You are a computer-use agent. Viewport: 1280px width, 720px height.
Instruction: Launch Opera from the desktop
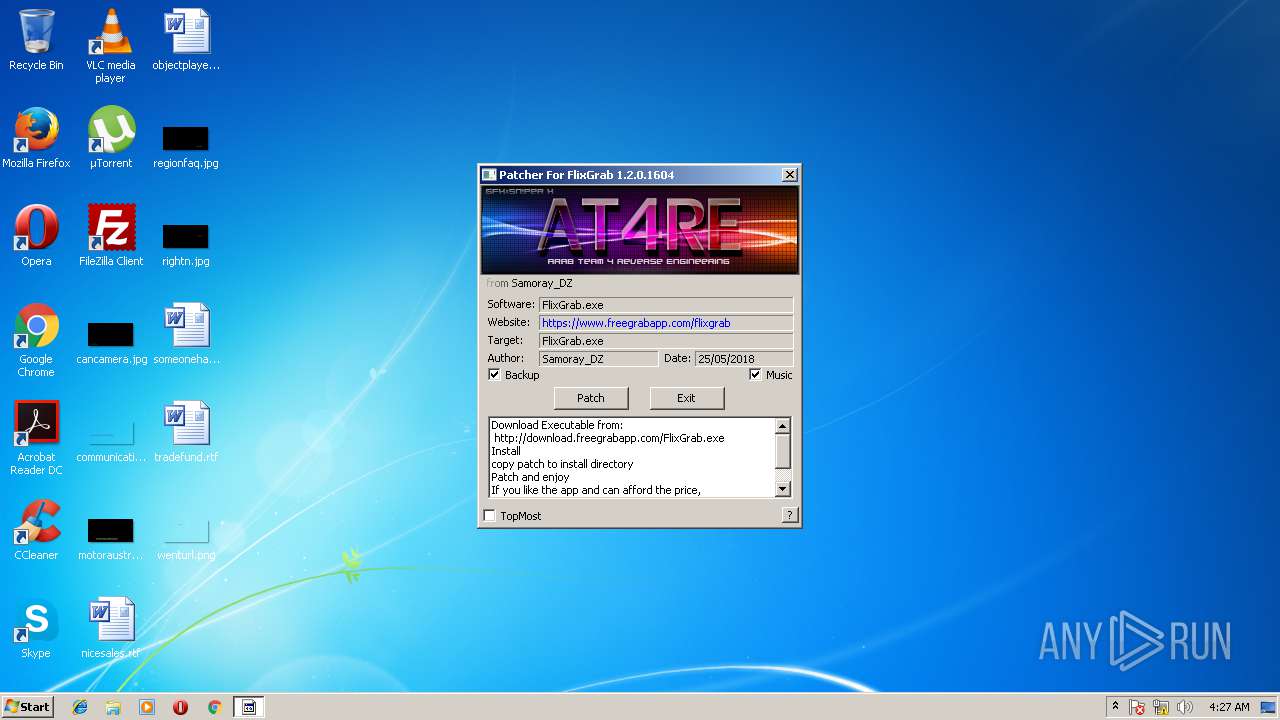pyautogui.click(x=36, y=236)
